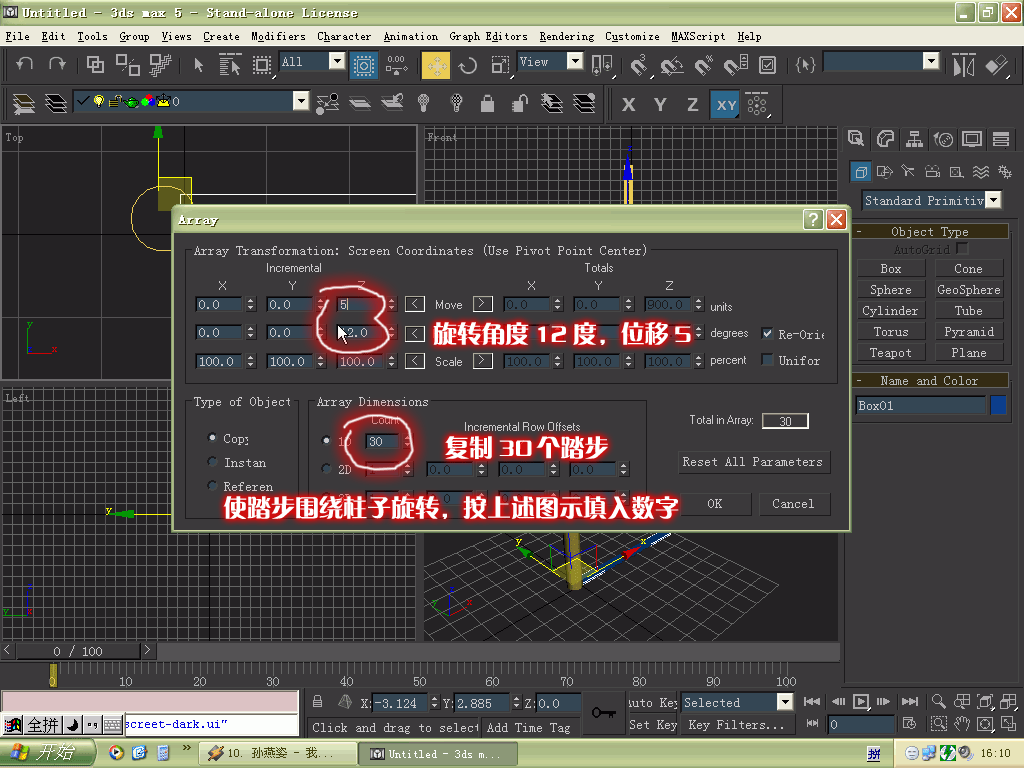The height and width of the screenshot is (768, 1024).
Task: Restrict transform to Z axis
Action: (692, 104)
